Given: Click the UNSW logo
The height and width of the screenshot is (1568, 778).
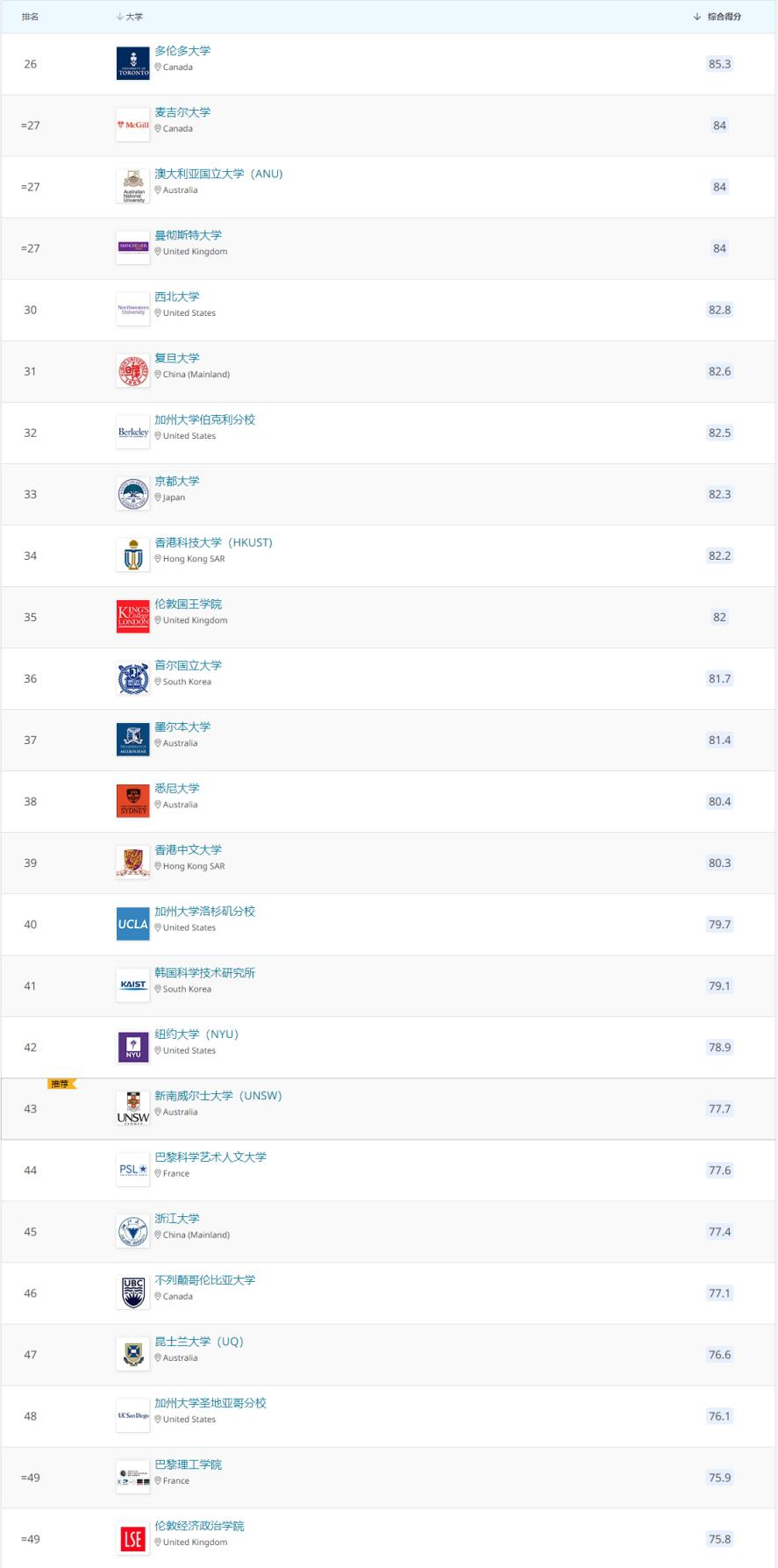Looking at the screenshot, I should [133, 1107].
